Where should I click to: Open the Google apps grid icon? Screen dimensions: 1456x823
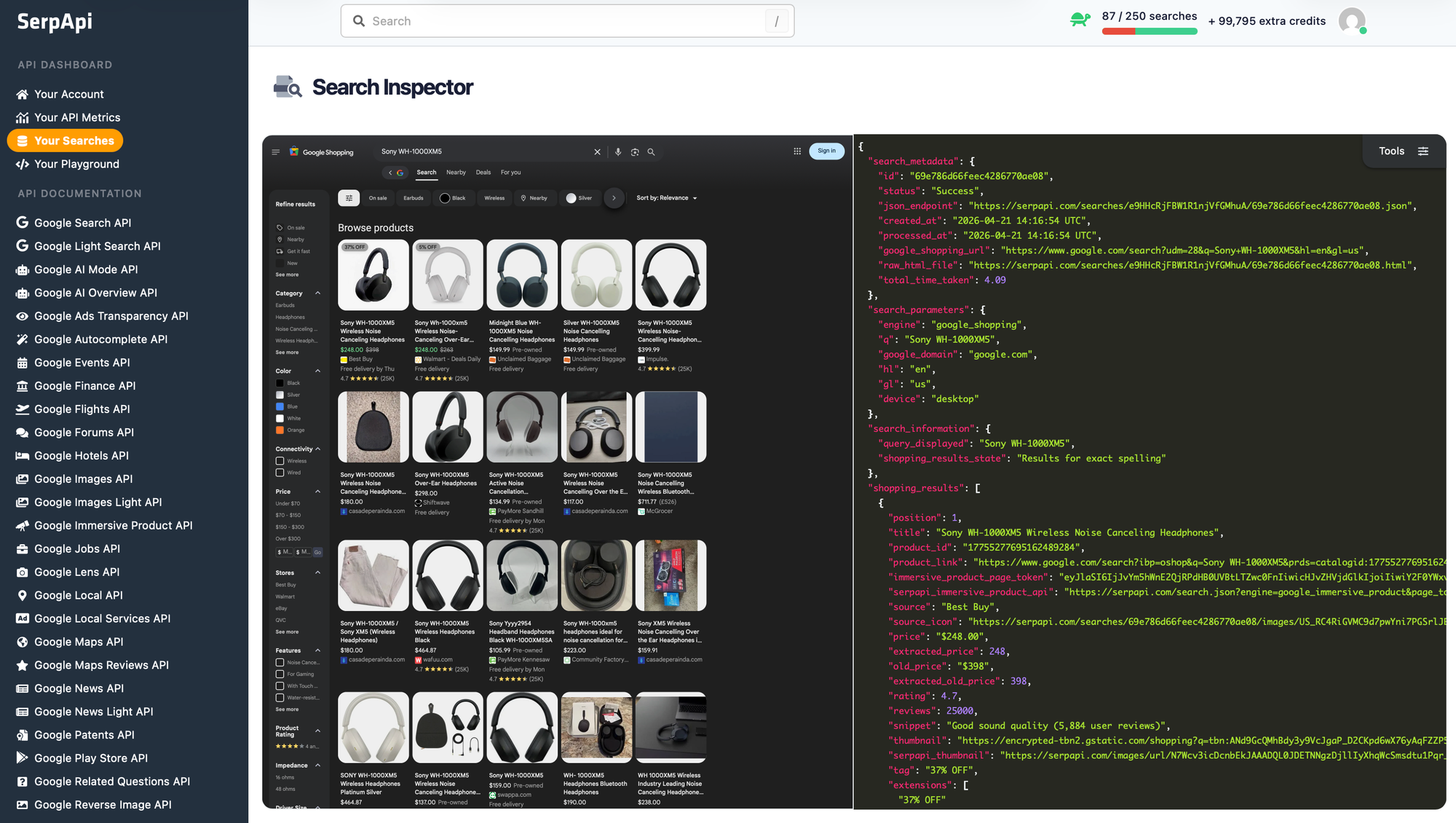797,151
